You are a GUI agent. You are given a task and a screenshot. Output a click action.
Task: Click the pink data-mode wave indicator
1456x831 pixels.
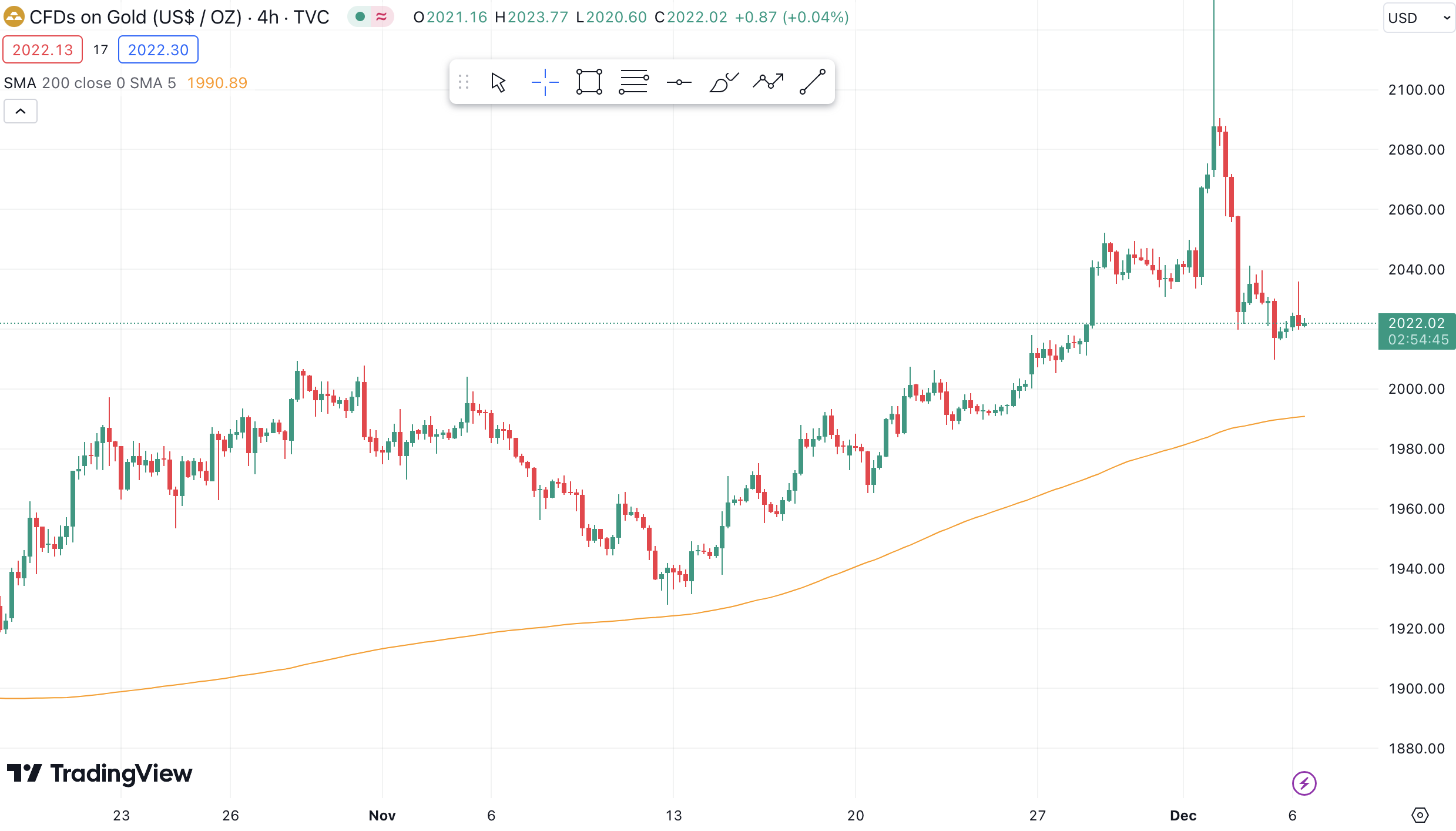381,17
